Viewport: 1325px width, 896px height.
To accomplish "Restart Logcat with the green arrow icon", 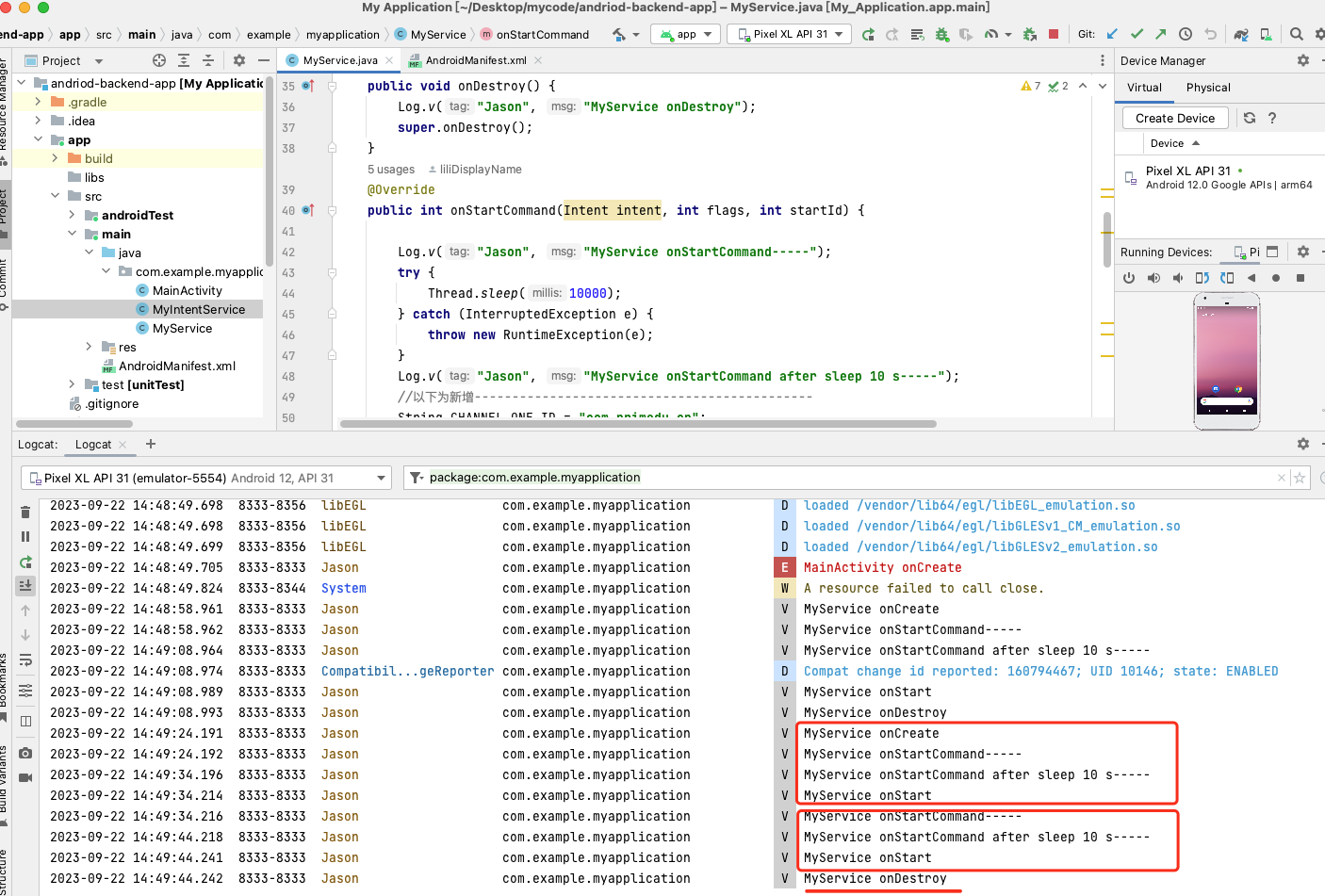I will [25, 562].
